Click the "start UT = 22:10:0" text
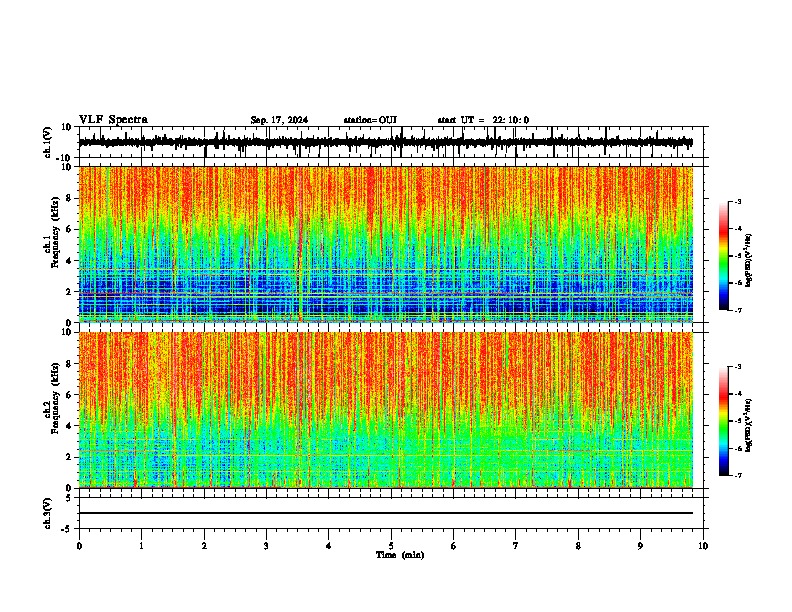The image size is (792, 612). (483, 120)
